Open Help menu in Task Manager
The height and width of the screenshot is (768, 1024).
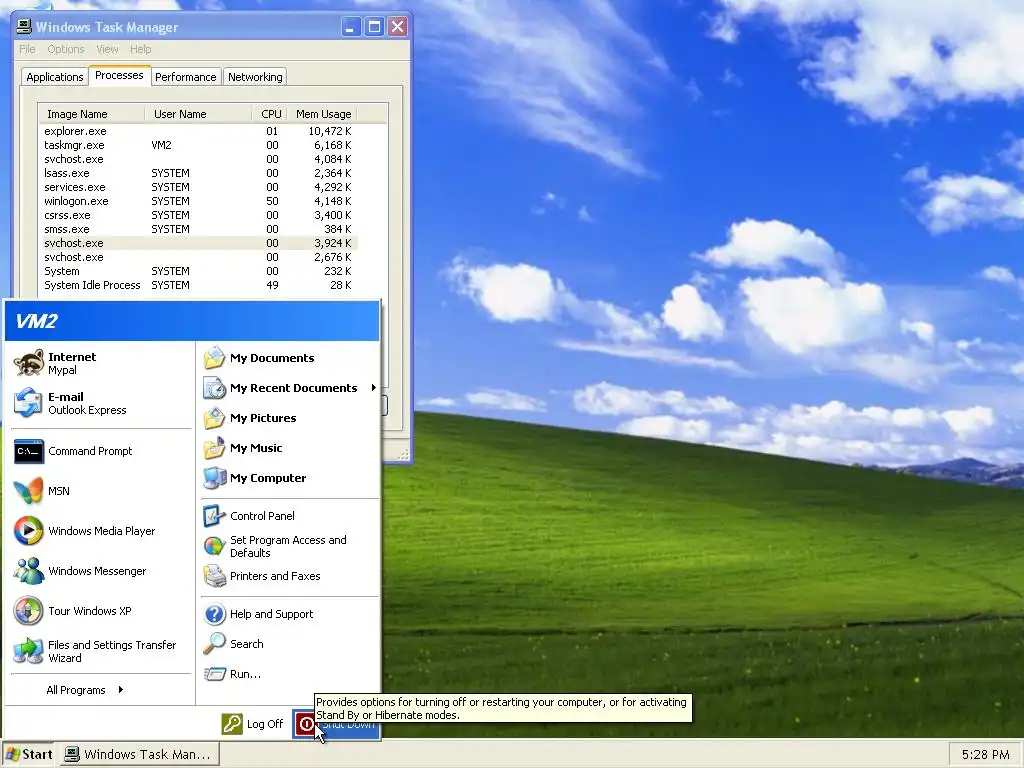pos(140,49)
